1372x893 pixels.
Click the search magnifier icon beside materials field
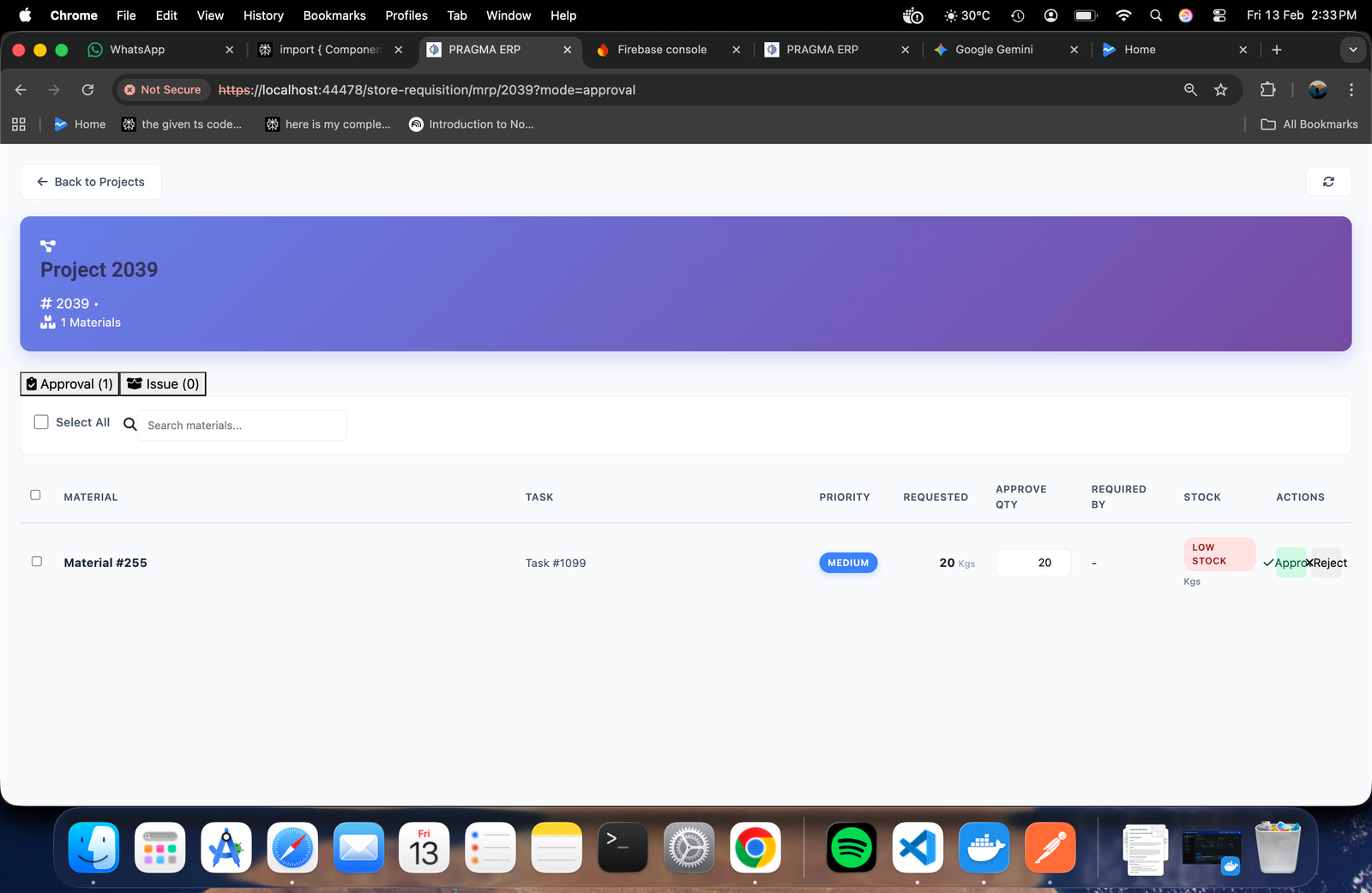130,425
